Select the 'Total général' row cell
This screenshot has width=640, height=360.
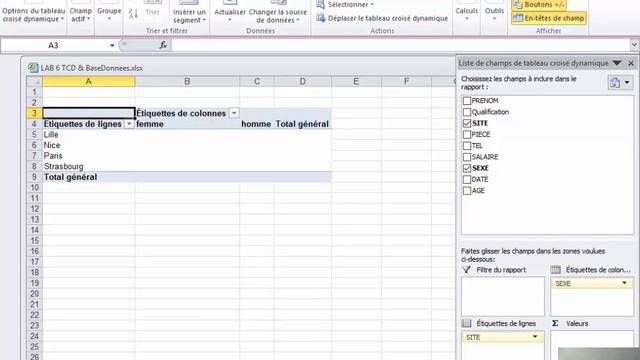coord(89,177)
